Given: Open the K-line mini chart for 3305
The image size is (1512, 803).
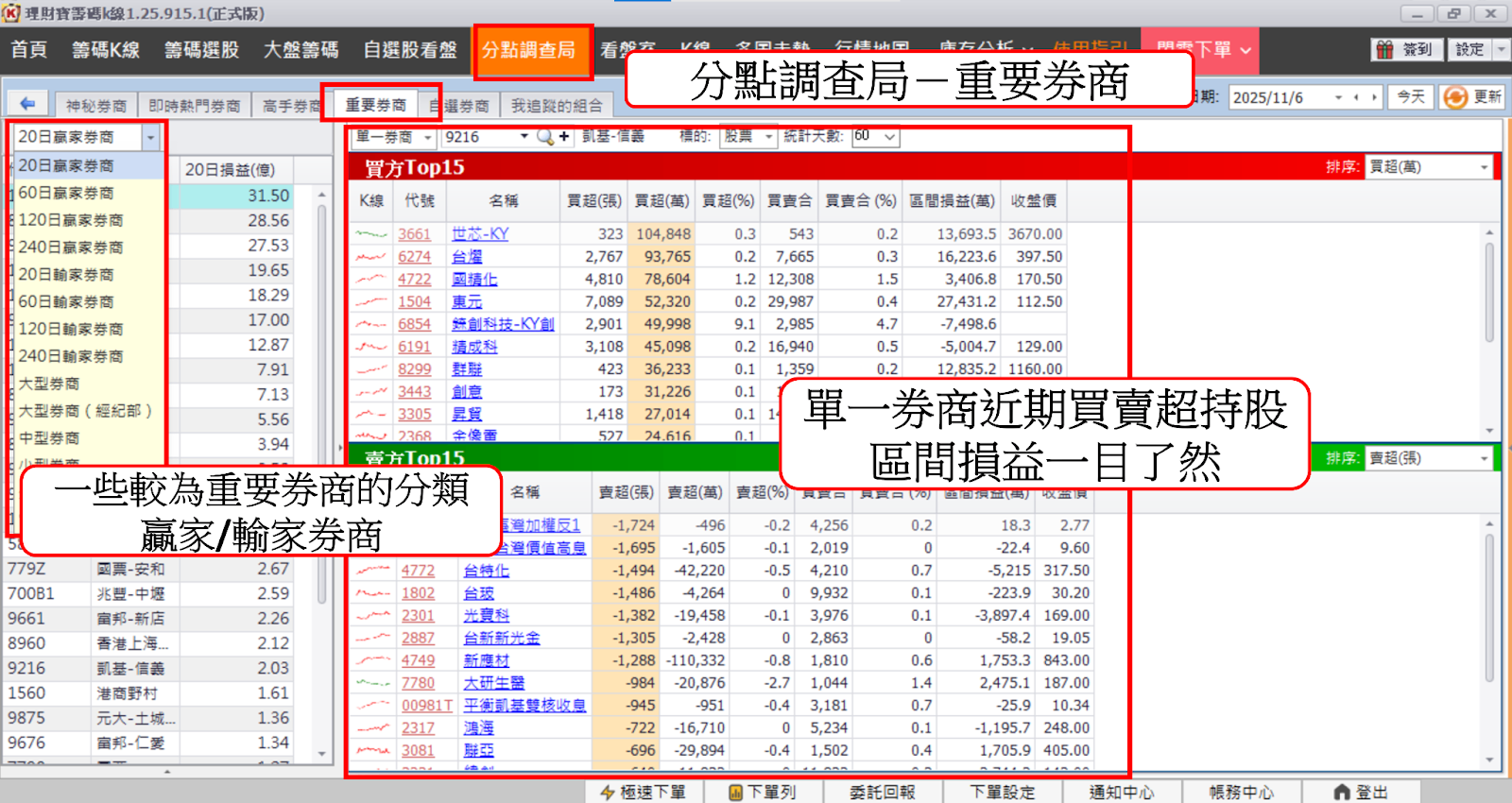Looking at the screenshot, I should coord(371,415).
